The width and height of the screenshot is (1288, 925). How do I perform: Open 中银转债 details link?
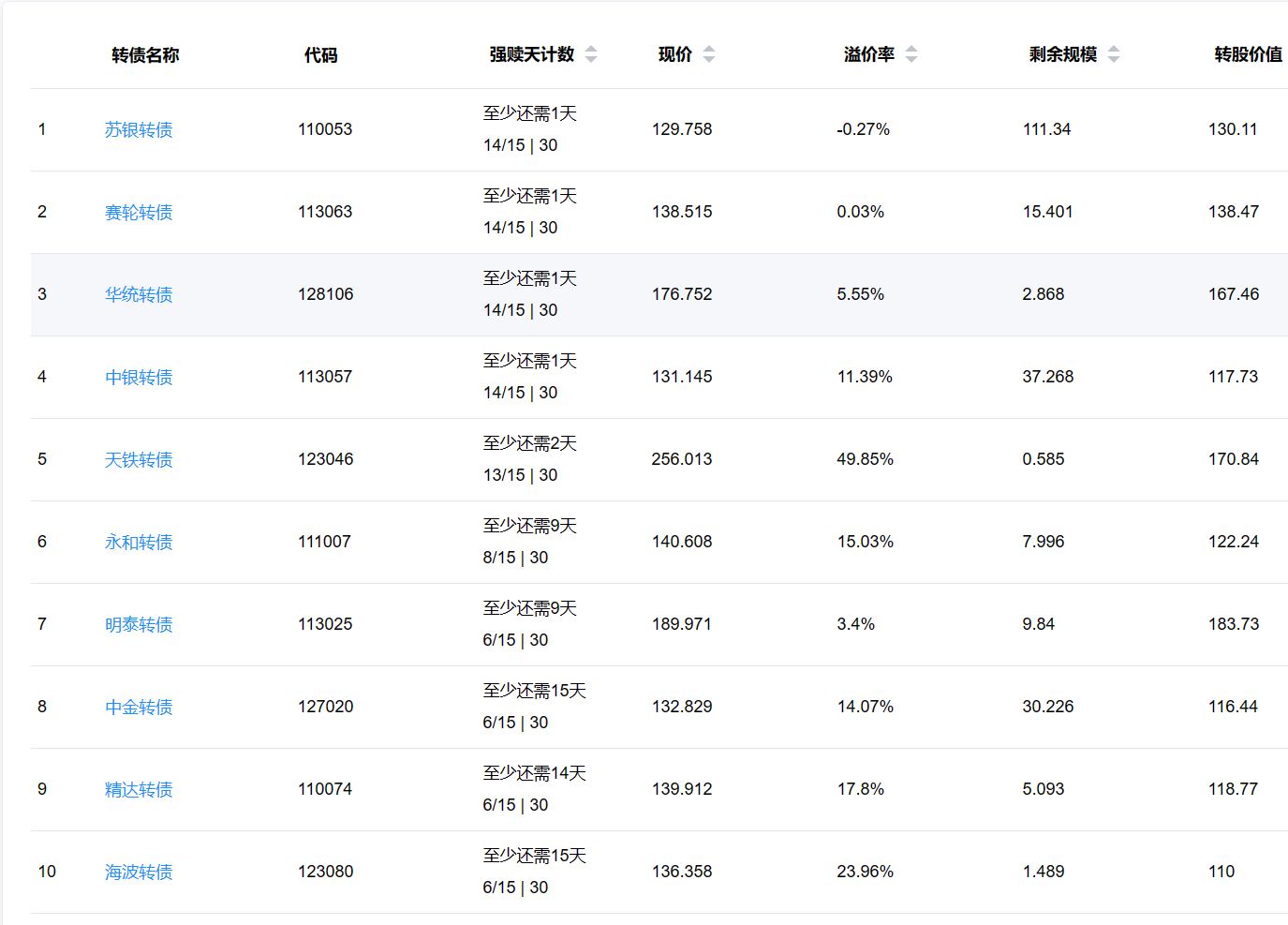click(x=139, y=377)
